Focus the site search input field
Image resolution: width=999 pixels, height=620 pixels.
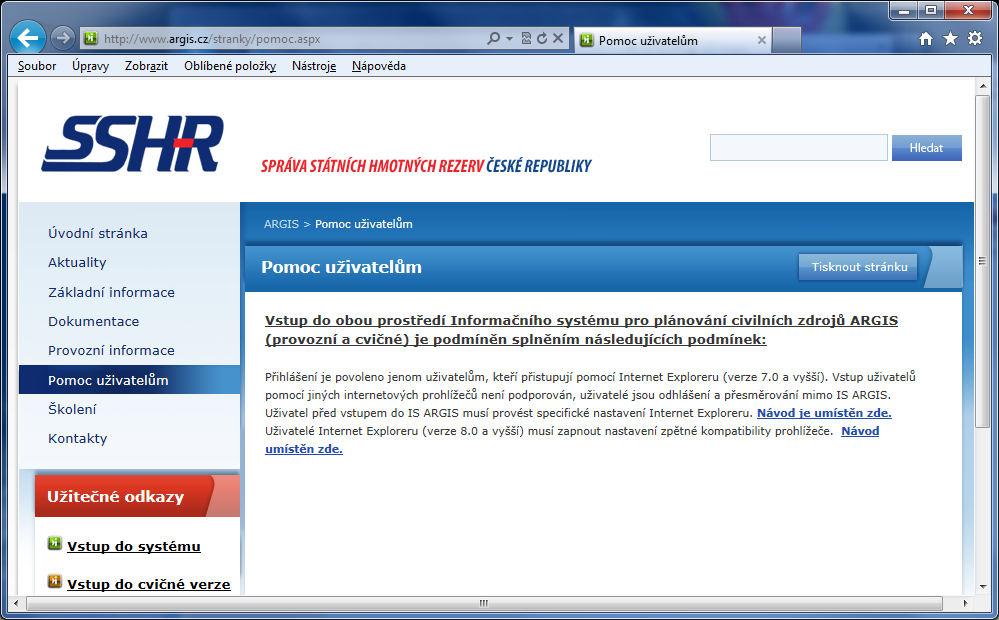pos(798,147)
